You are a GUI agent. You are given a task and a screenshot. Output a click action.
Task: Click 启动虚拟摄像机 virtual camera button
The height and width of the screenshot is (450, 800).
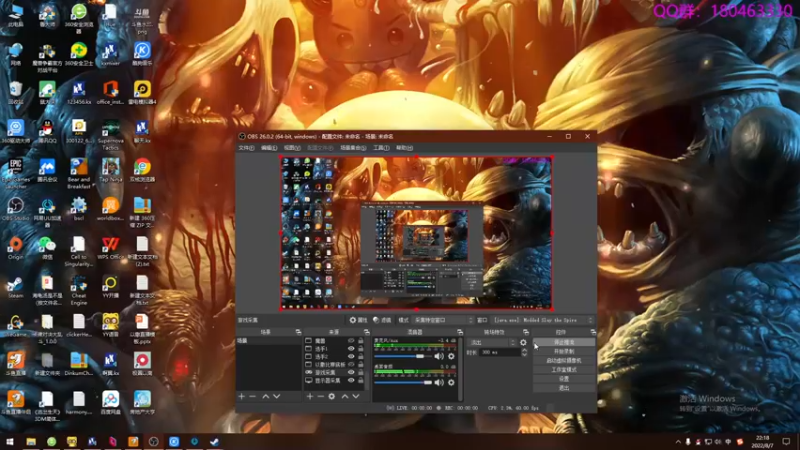click(x=564, y=361)
